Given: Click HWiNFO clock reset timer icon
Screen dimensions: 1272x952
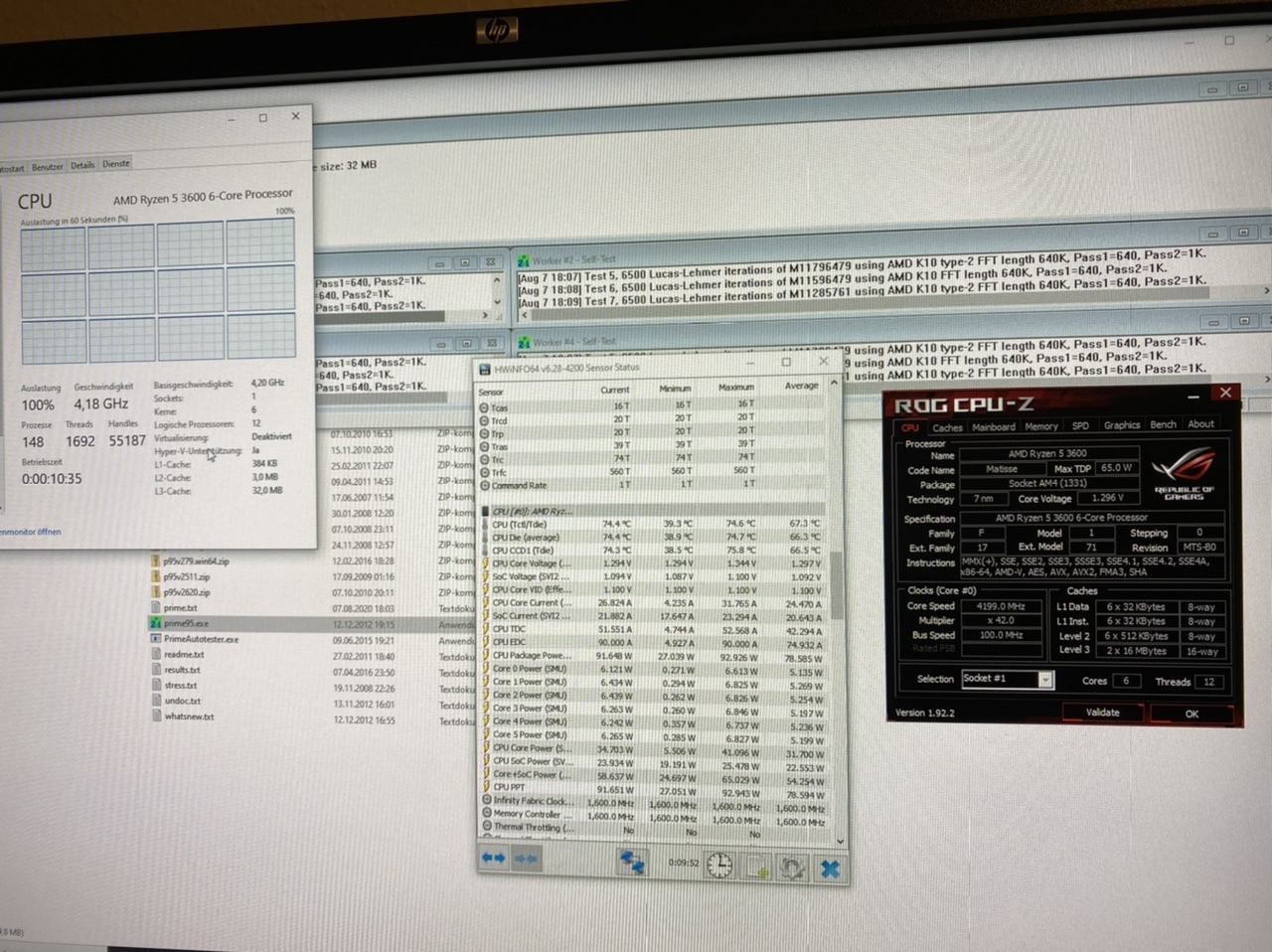Looking at the screenshot, I should (x=719, y=866).
